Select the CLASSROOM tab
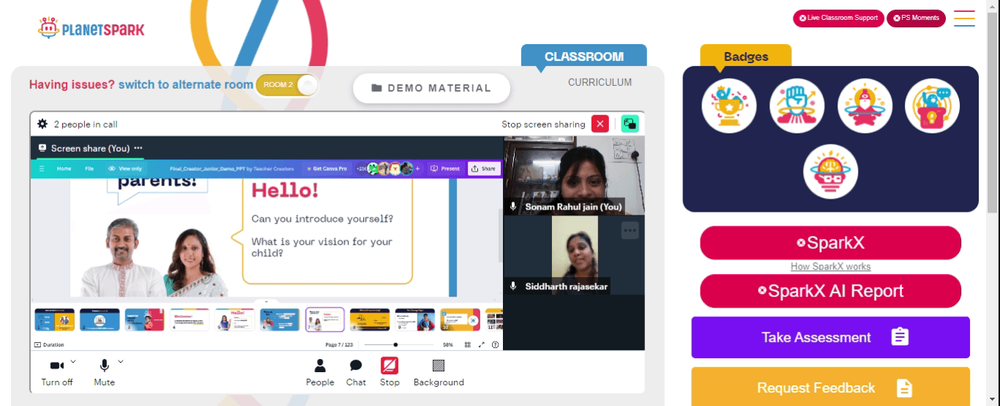Screen dimensions: 1000x406 (x=584, y=56)
